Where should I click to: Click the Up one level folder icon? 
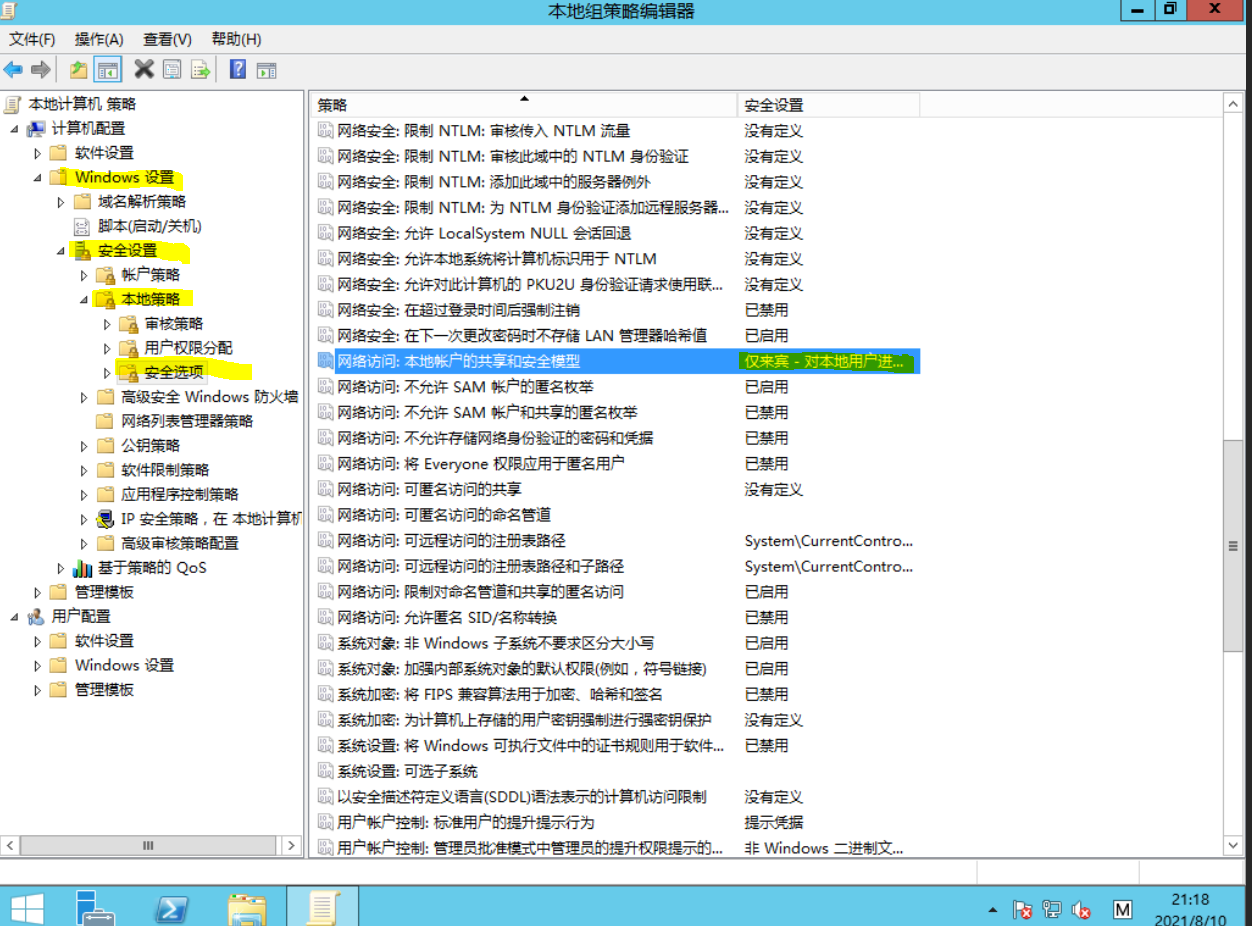coord(79,69)
